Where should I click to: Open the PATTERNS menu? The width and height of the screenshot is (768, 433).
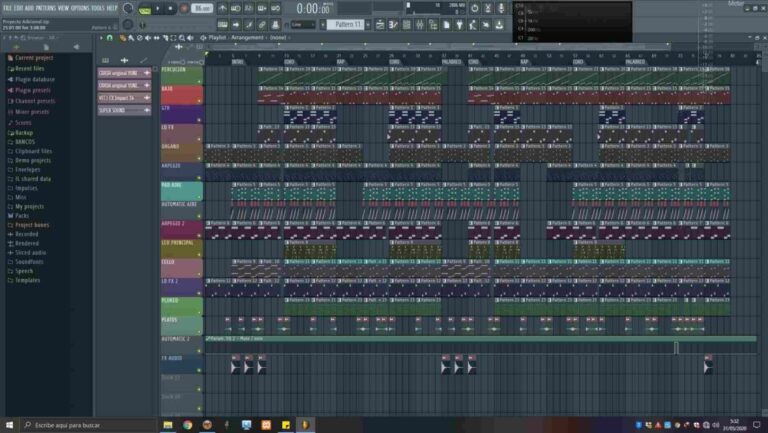click(x=52, y=7)
